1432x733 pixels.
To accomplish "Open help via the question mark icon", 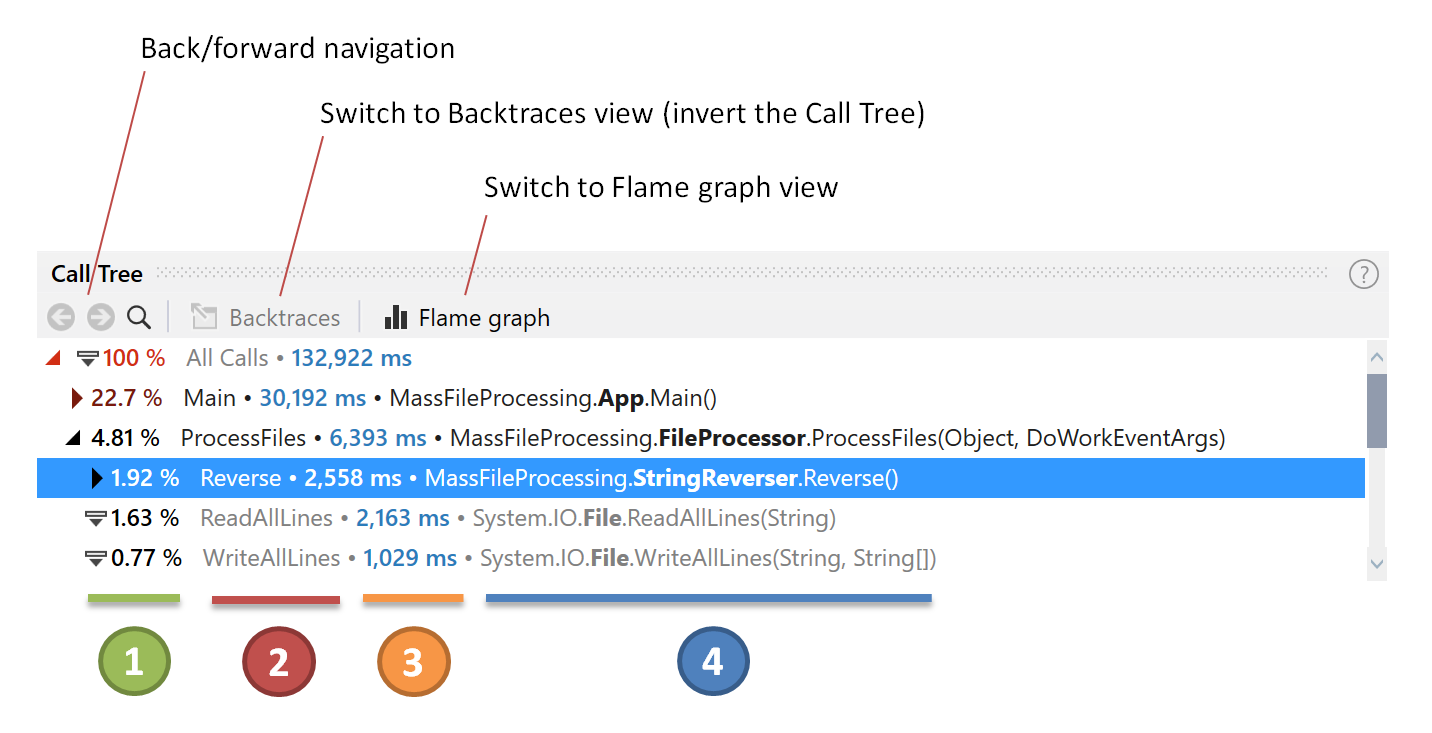I will point(1363,274).
